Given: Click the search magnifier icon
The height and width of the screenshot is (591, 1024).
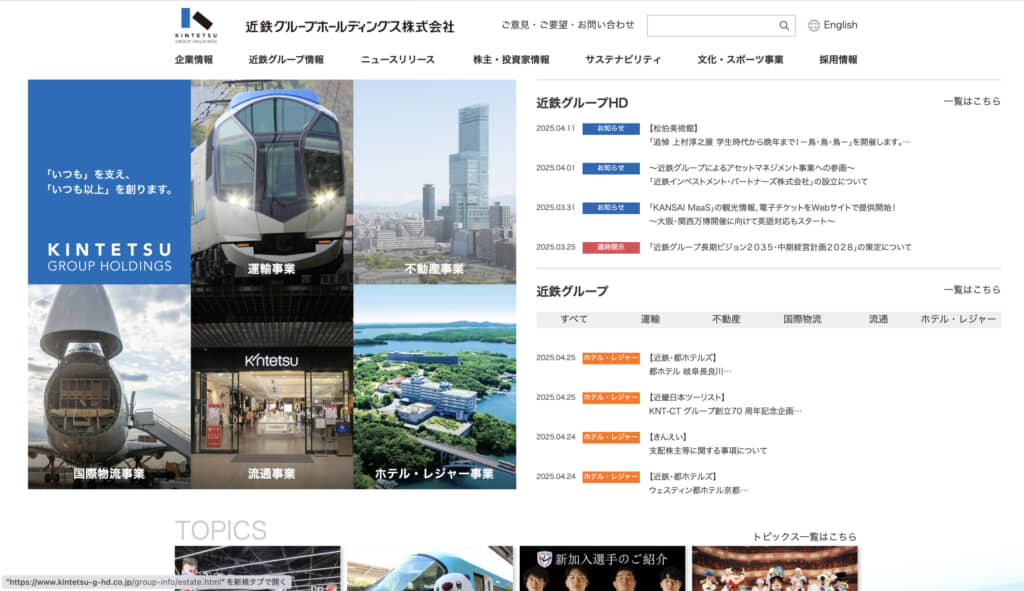Looking at the screenshot, I should pyautogui.click(x=784, y=25).
